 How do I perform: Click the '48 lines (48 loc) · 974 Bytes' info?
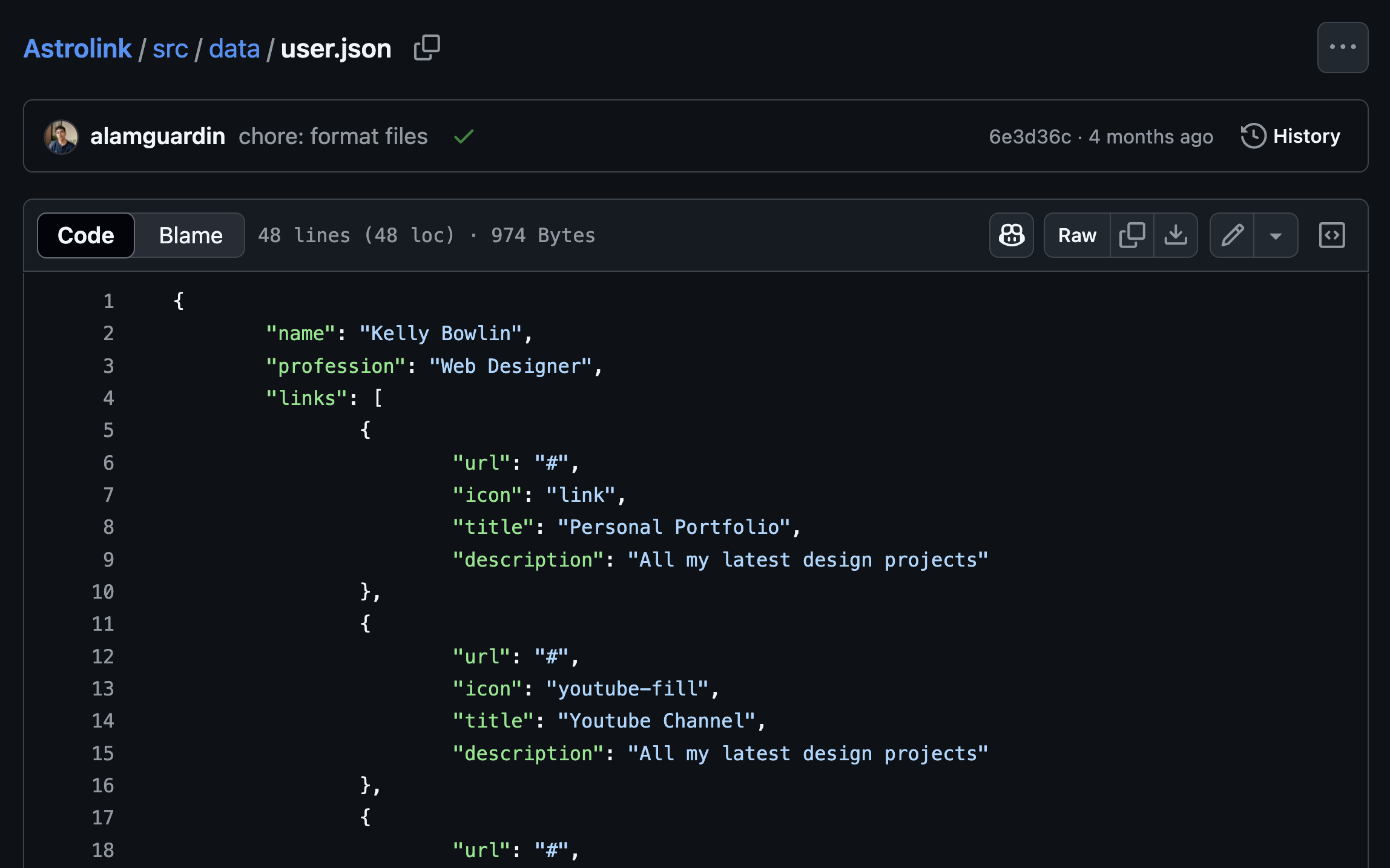pos(427,235)
